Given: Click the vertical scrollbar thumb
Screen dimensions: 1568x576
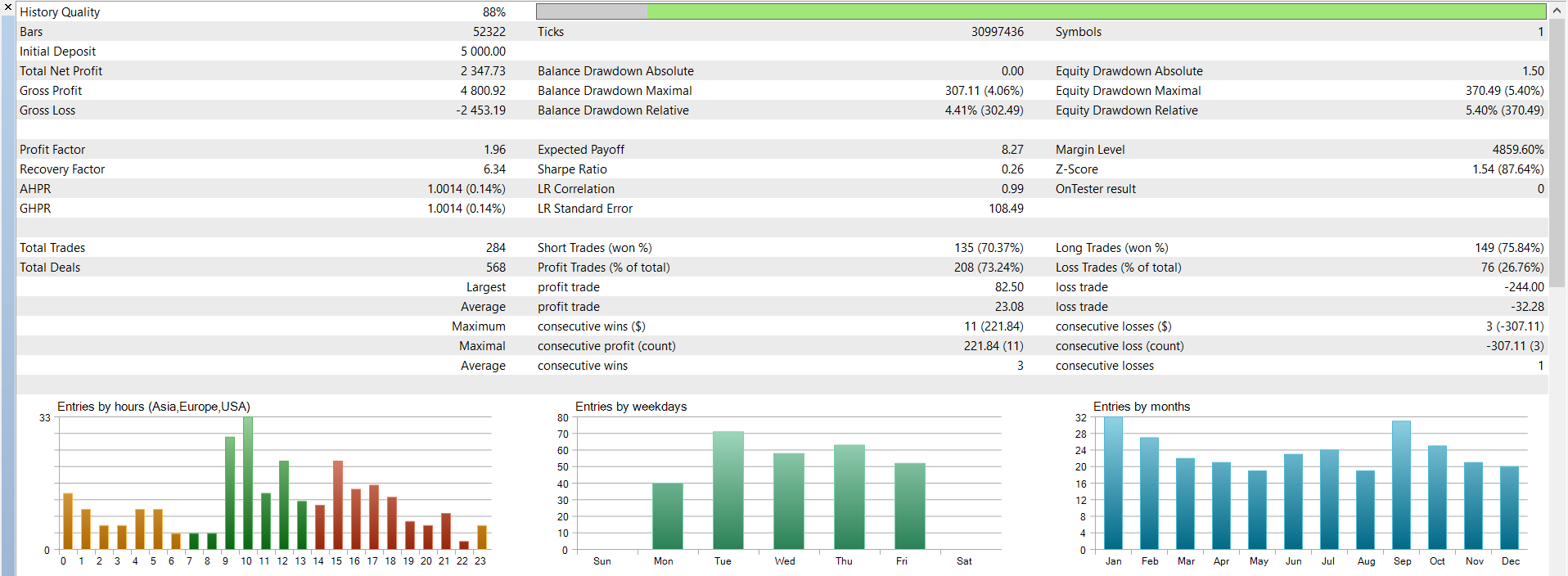Looking at the screenshot, I should pyautogui.click(x=1557, y=153).
